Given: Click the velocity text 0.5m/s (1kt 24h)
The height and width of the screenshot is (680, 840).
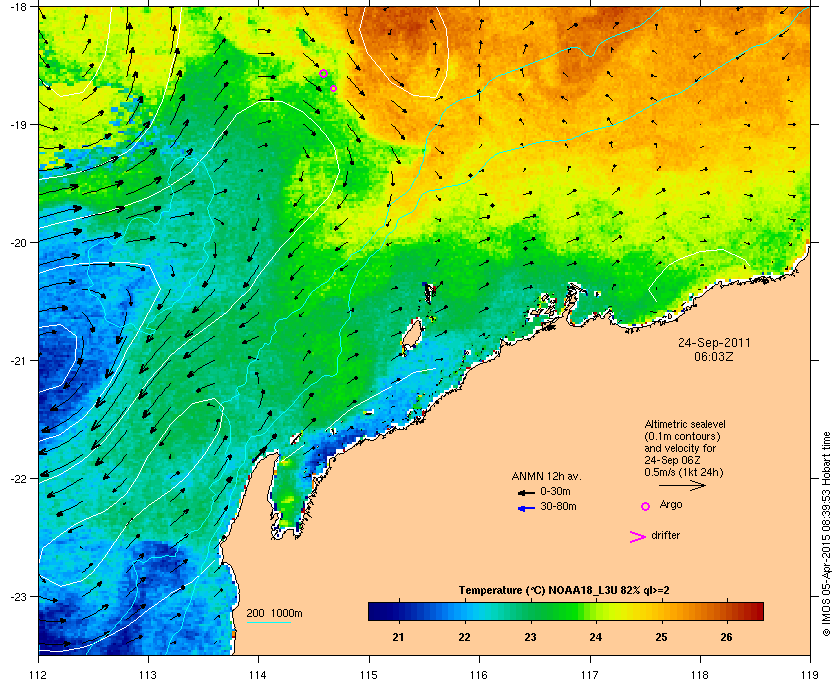Looking at the screenshot, I should coord(684,472).
